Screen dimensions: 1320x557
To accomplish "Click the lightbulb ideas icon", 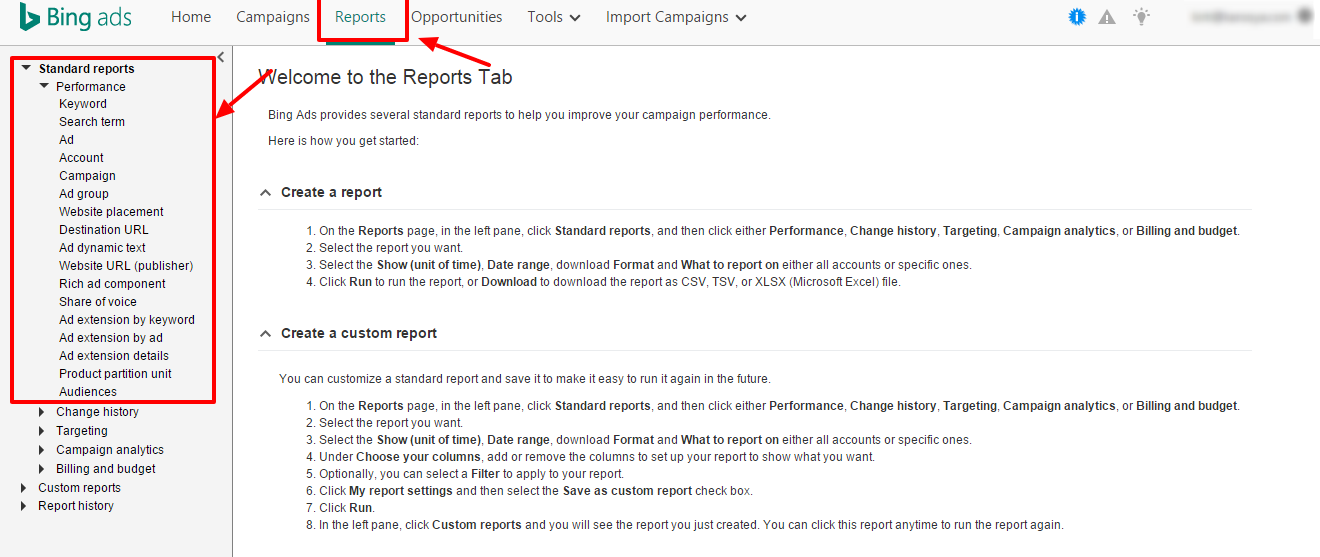I will click(x=1141, y=16).
